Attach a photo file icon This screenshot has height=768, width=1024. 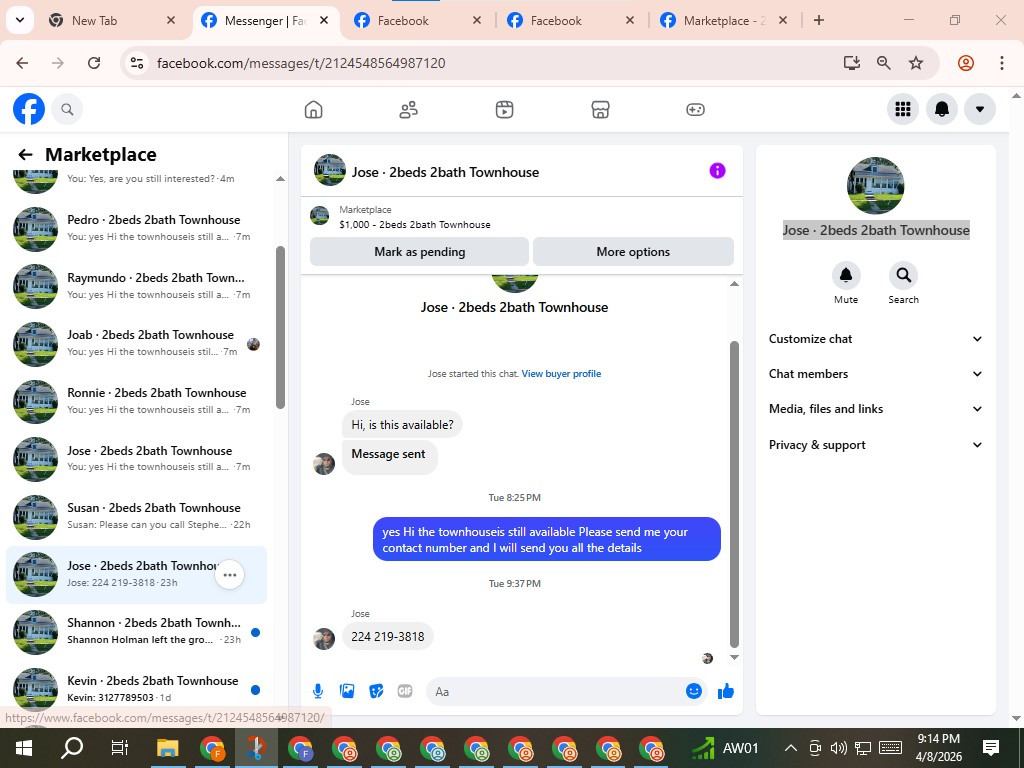coord(347,691)
